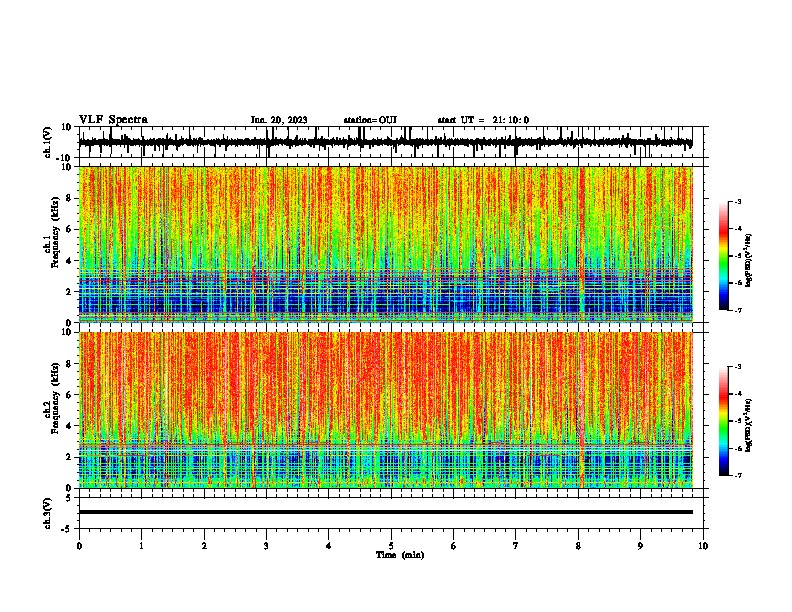792x612 pixels.
Task: Click the ch.3(V) black trace line
Action: (385, 512)
